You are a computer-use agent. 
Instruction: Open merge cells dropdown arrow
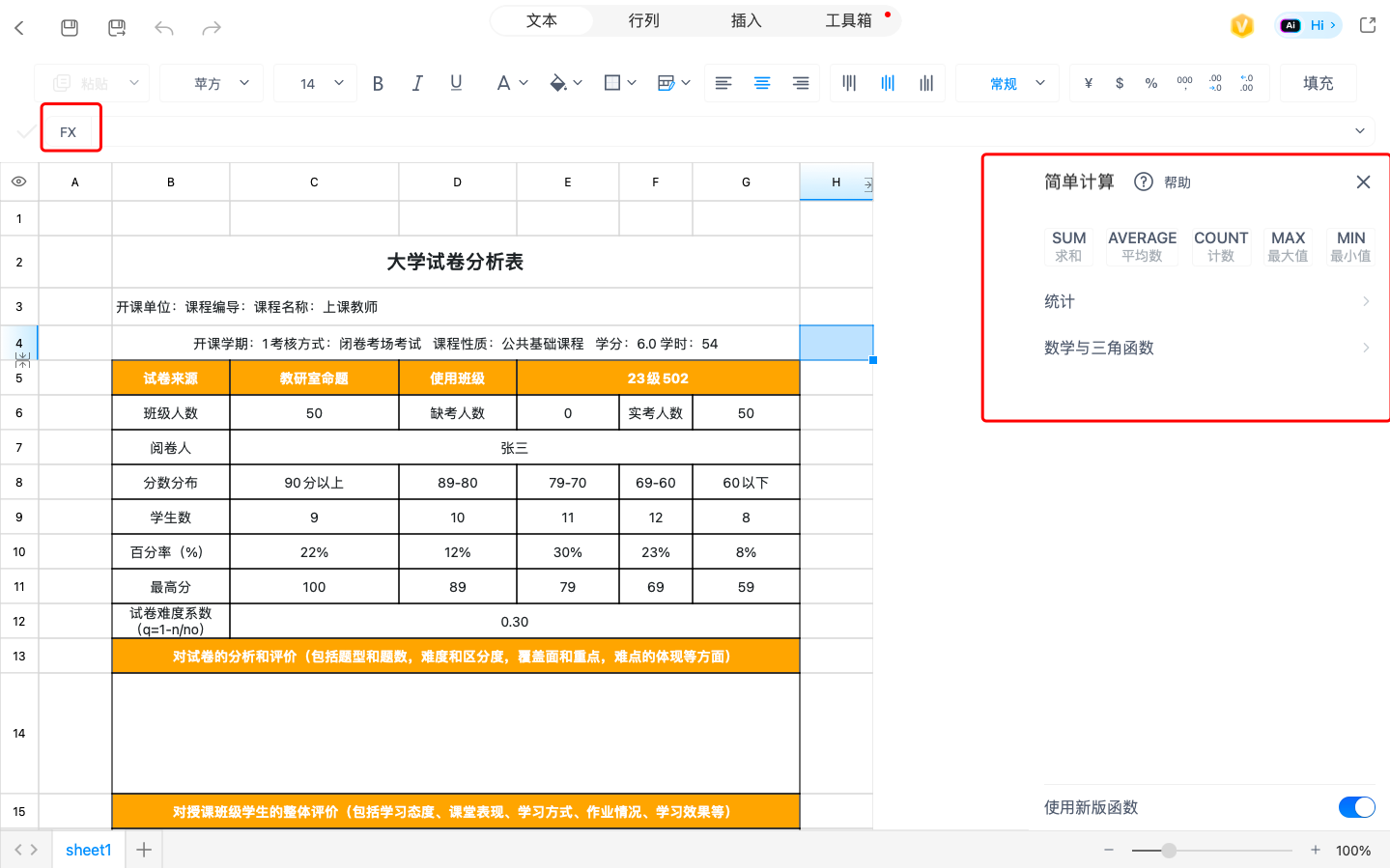pyautogui.click(x=686, y=83)
